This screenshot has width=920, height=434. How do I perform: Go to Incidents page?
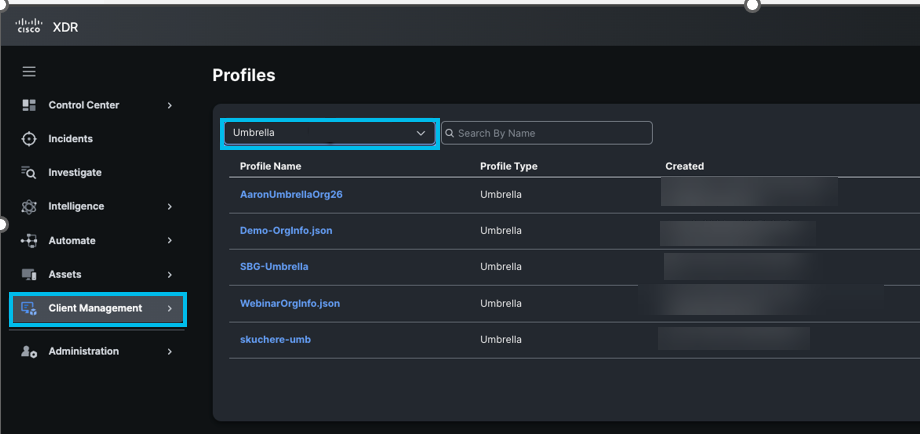coord(70,139)
